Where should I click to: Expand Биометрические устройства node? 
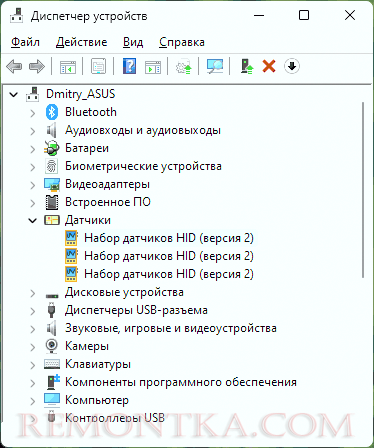(33, 167)
